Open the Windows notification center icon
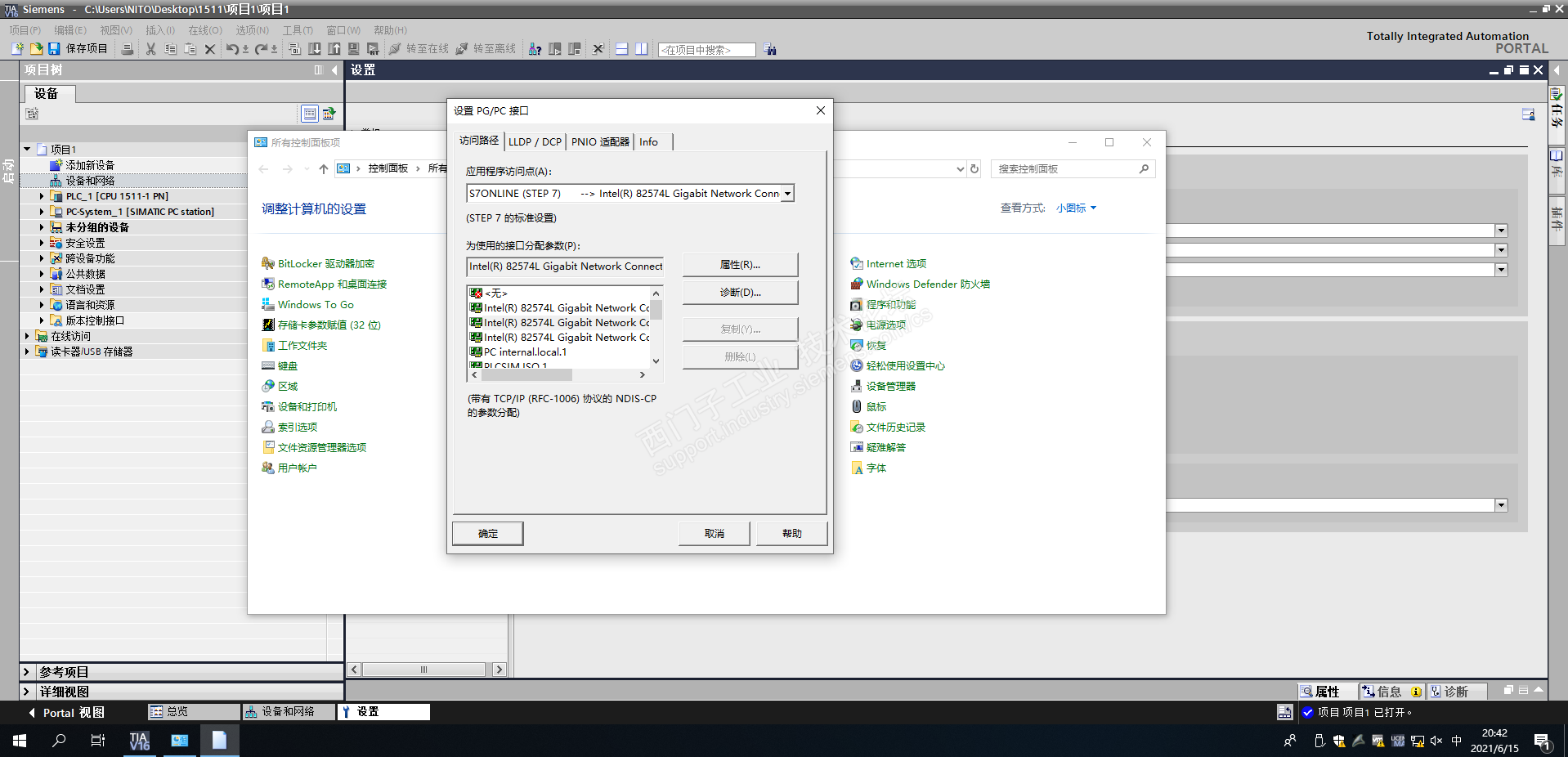The width and height of the screenshot is (1568, 757). 1543,741
